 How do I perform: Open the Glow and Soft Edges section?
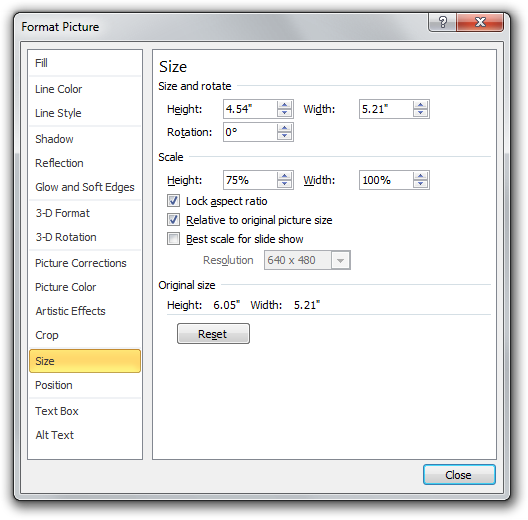[x=85, y=187]
